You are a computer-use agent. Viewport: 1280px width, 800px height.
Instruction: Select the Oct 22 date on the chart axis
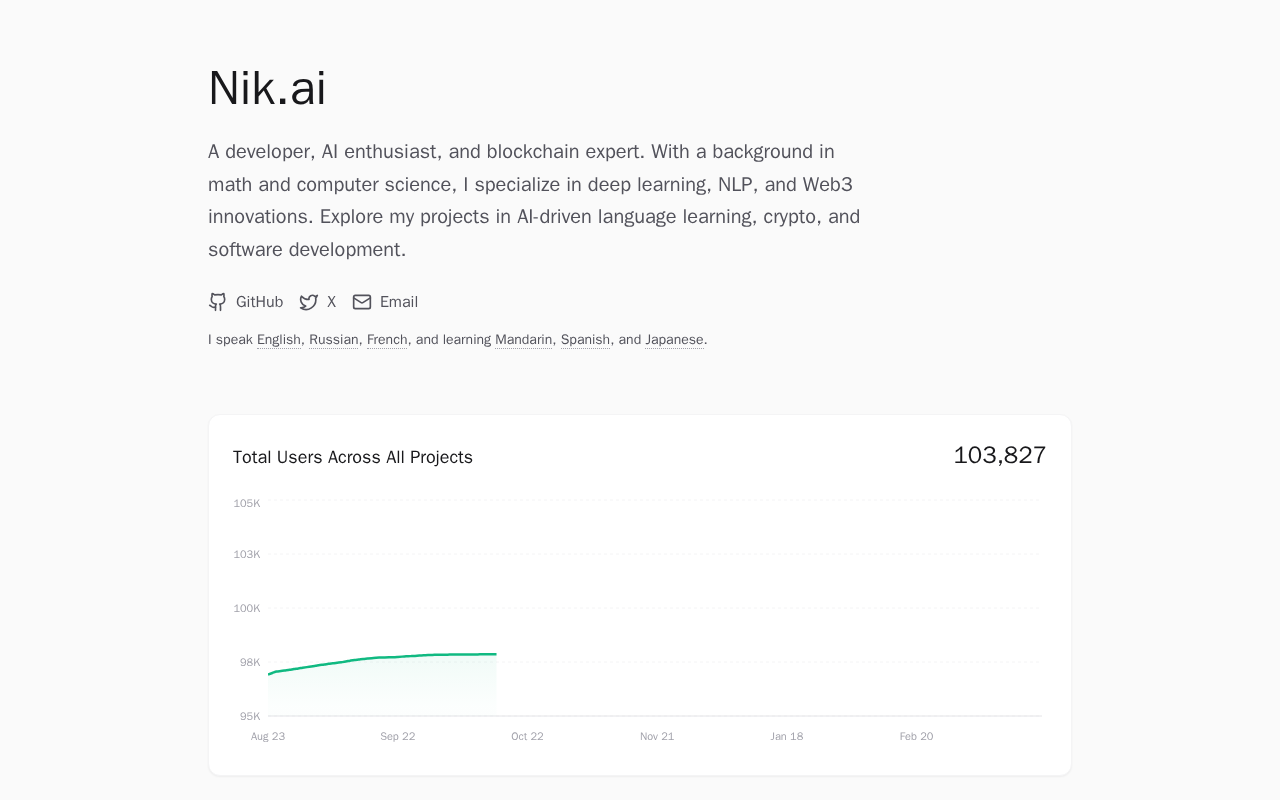[x=527, y=736]
